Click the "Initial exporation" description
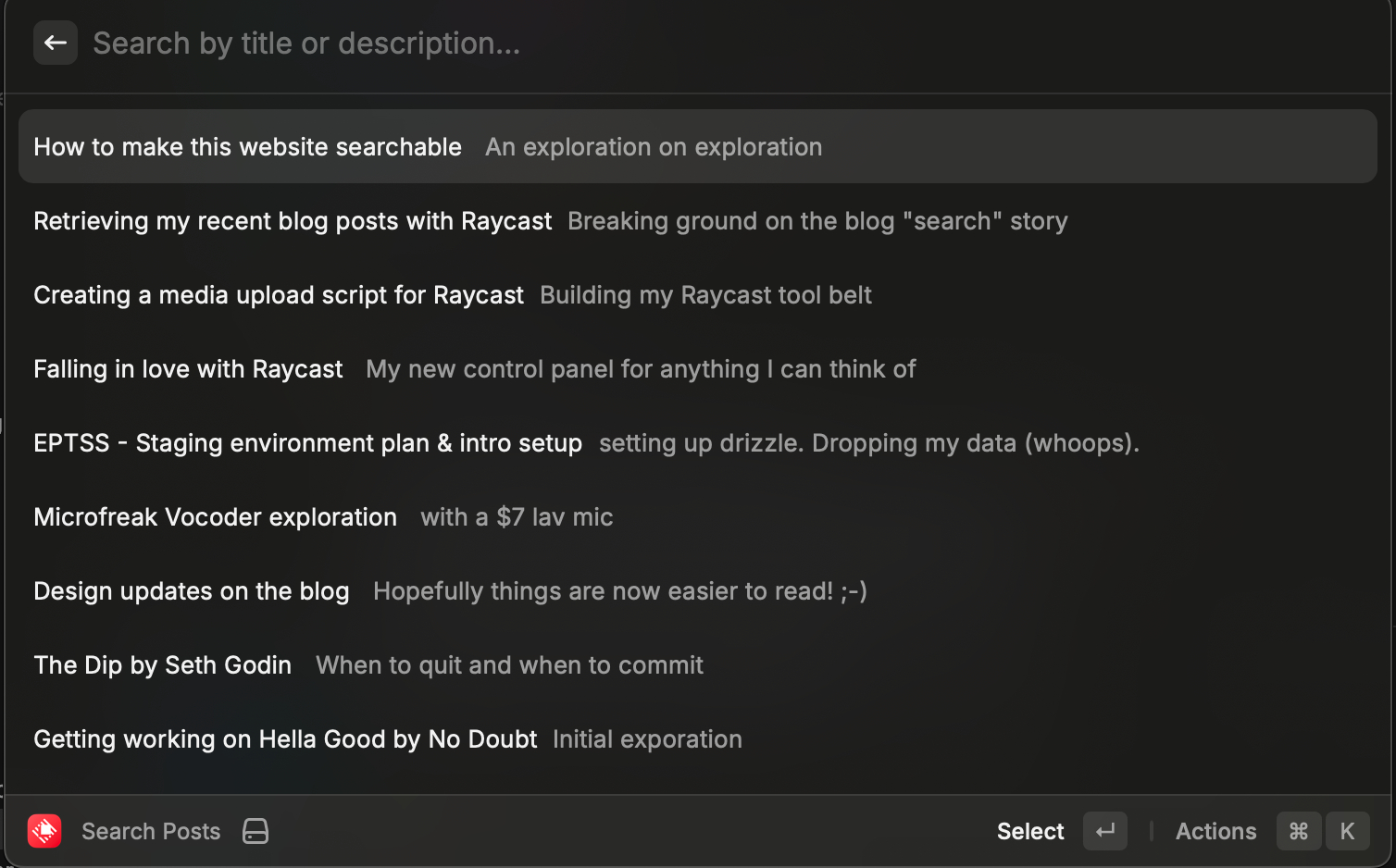This screenshot has height=868, width=1396. pos(647,739)
